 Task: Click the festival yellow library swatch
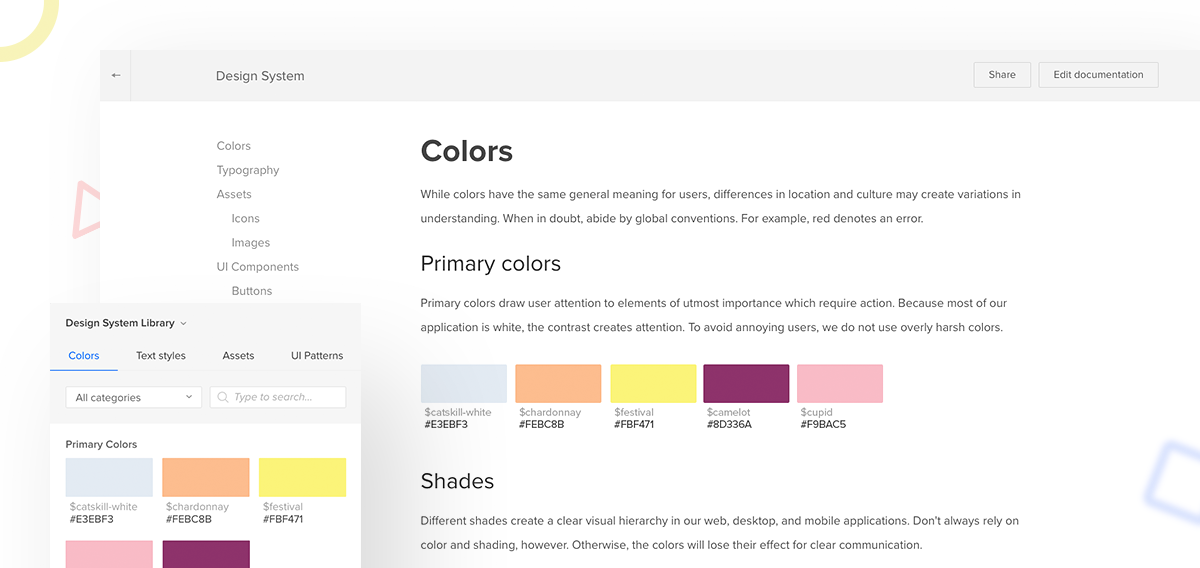point(302,477)
